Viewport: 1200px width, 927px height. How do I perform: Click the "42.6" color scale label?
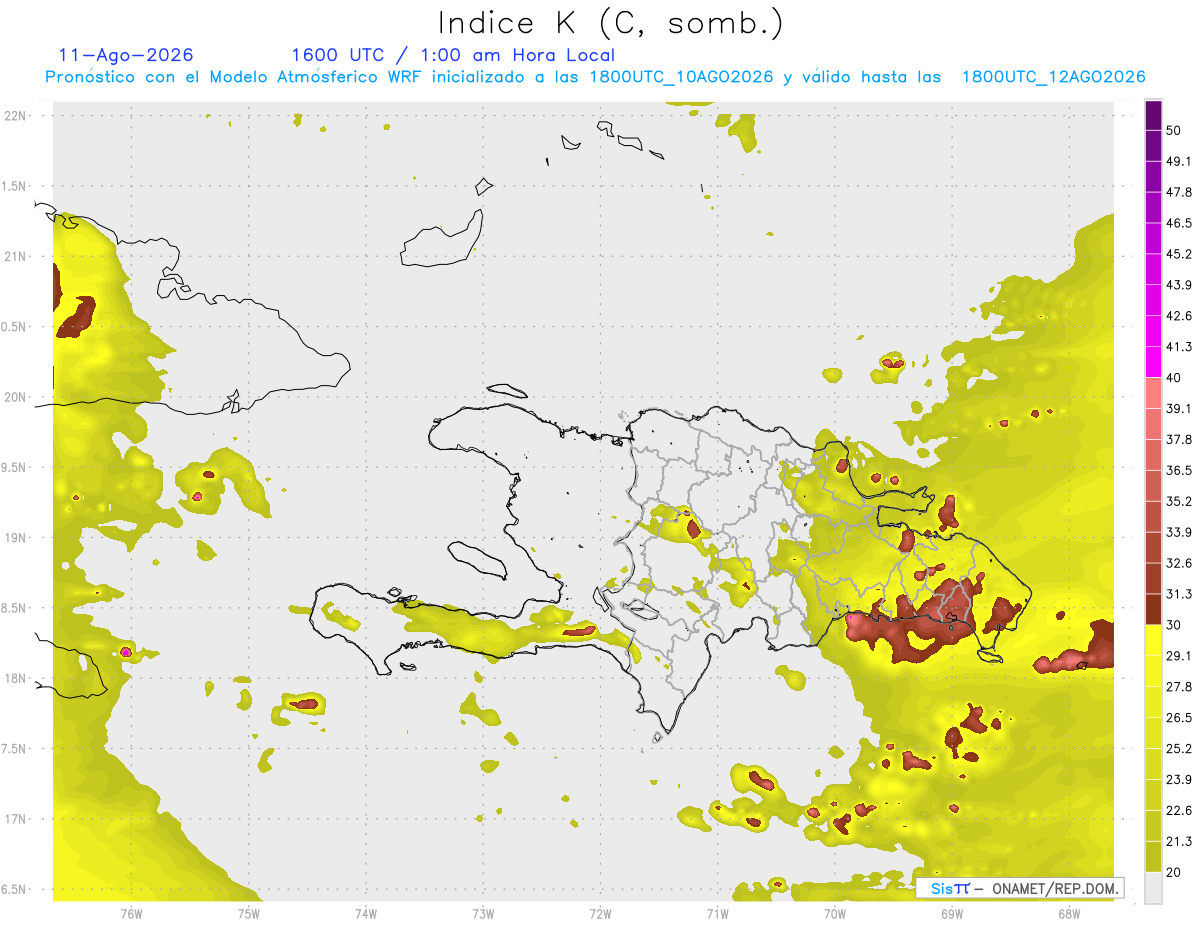pyautogui.click(x=1179, y=316)
